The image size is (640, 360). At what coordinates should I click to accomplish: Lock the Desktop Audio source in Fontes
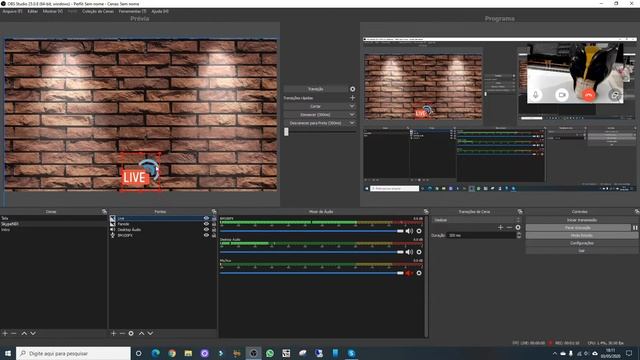(x=213, y=229)
